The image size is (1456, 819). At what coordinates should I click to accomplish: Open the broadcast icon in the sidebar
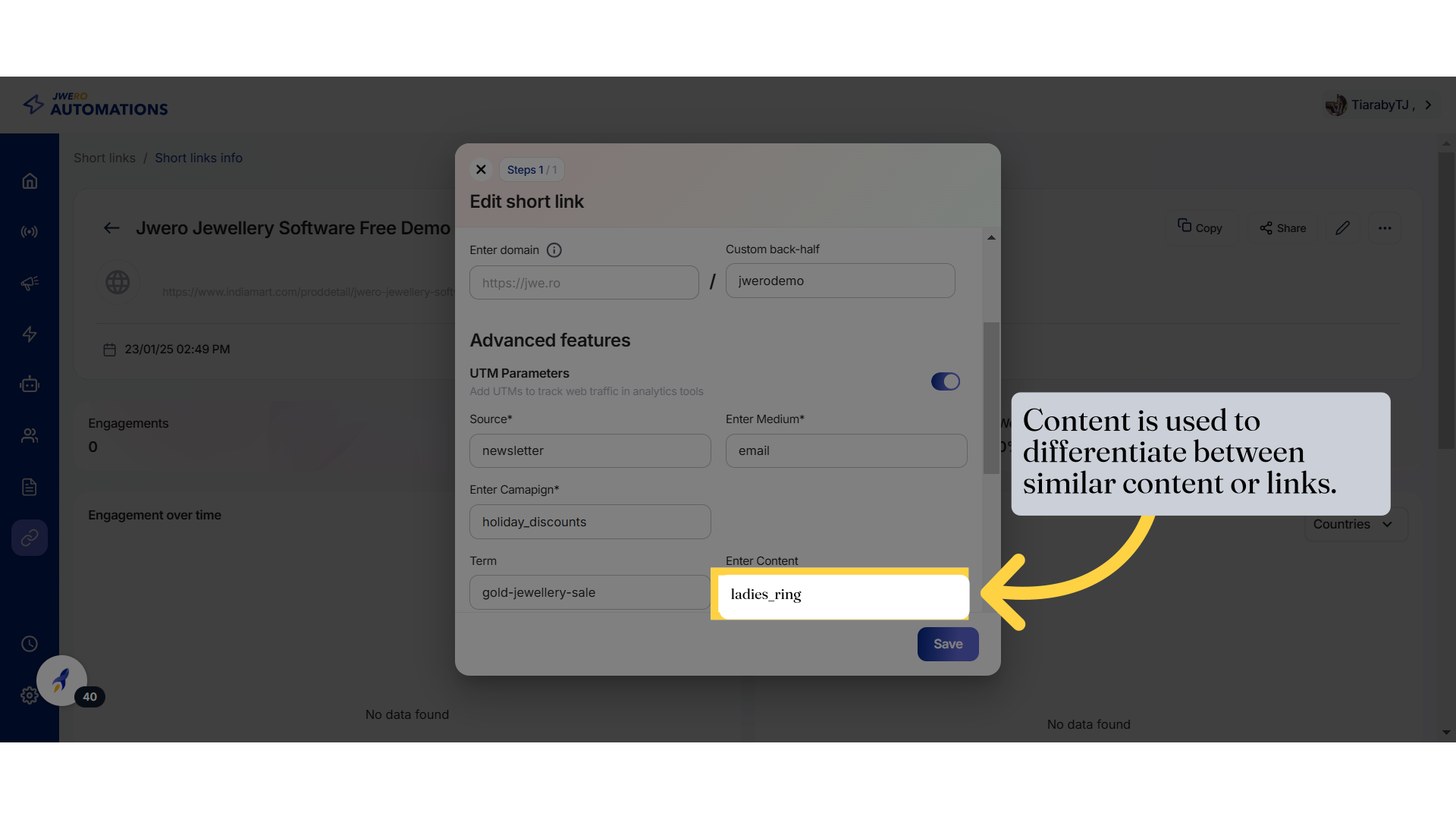point(30,232)
